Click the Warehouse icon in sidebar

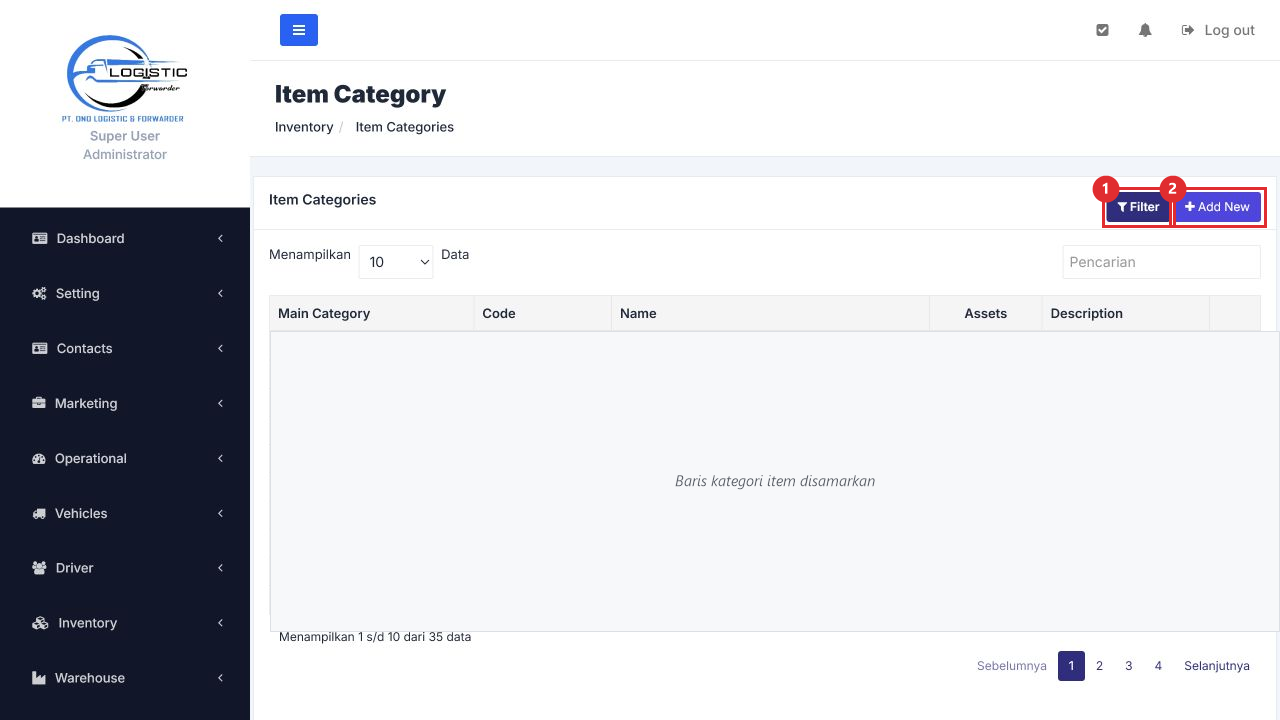(x=40, y=678)
